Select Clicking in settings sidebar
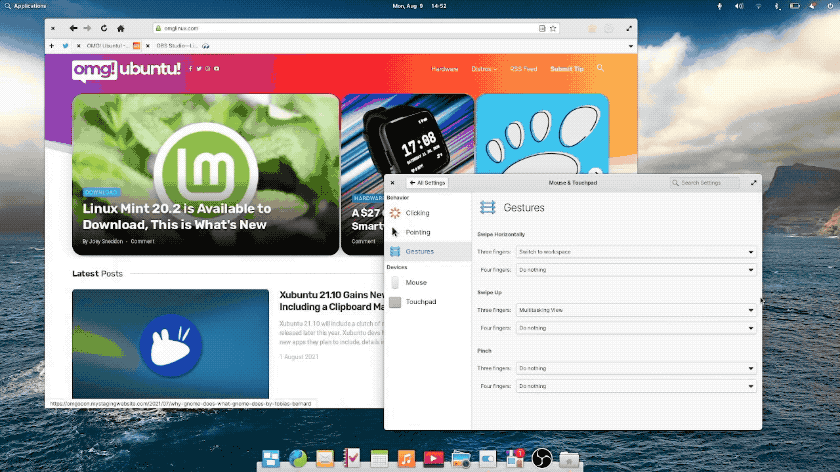Screen dimensions: 840x472 point(428,213)
